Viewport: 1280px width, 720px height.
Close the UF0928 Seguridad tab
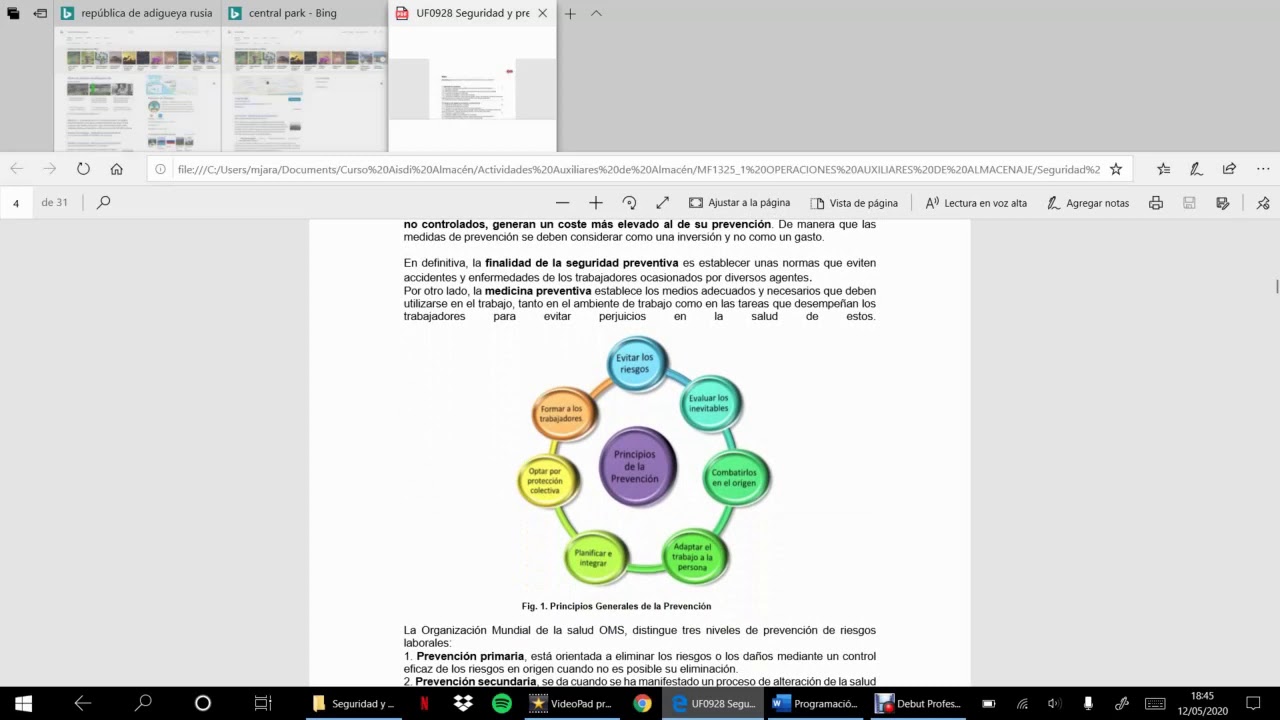(543, 14)
